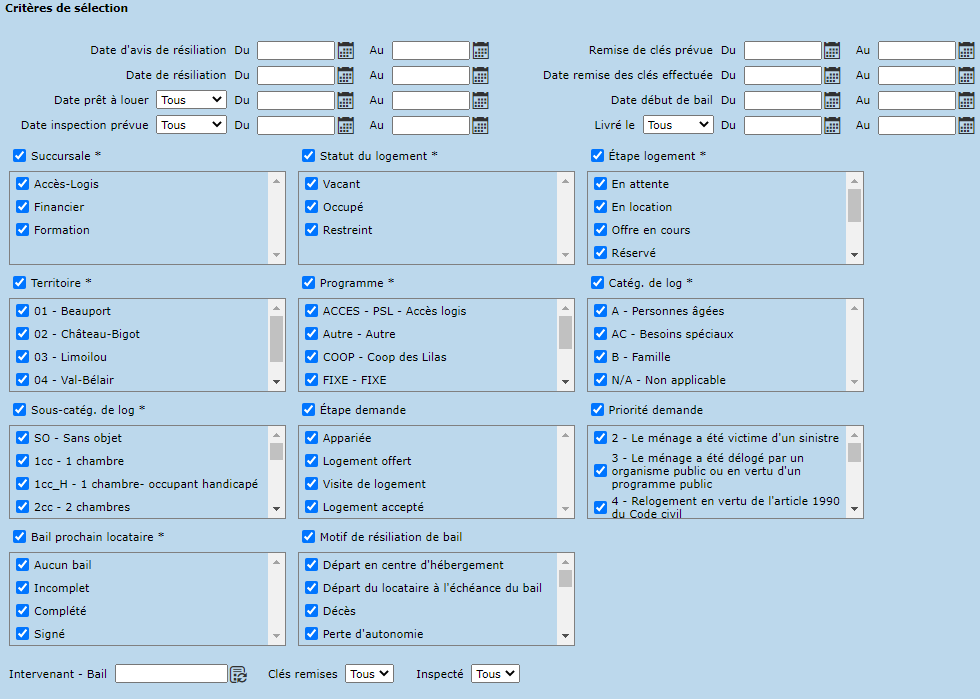The height and width of the screenshot is (699, 980).
Task: Click the Signé bail prochain locataire label
Action: [51, 634]
